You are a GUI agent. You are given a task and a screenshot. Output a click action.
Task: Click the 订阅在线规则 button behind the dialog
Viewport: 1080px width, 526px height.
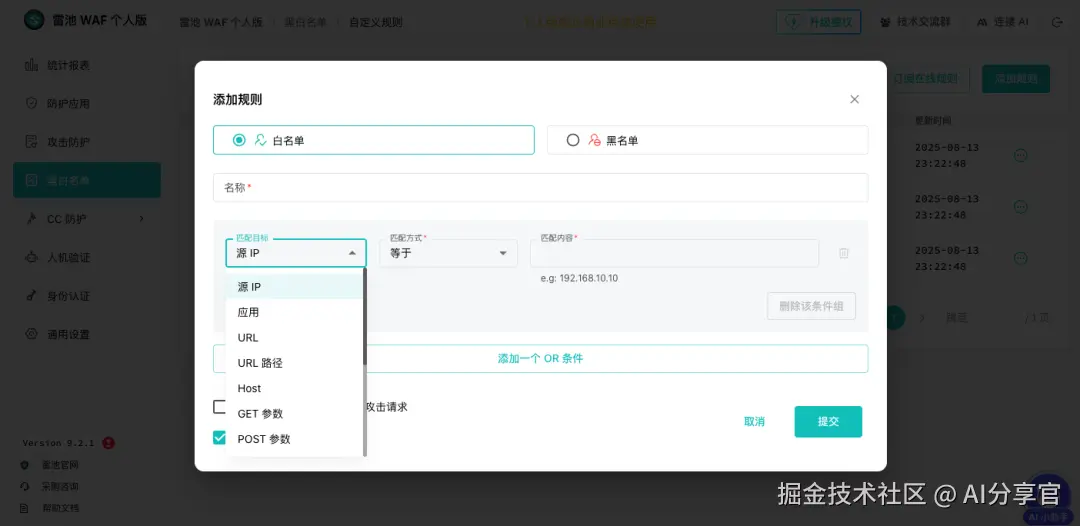tap(927, 79)
